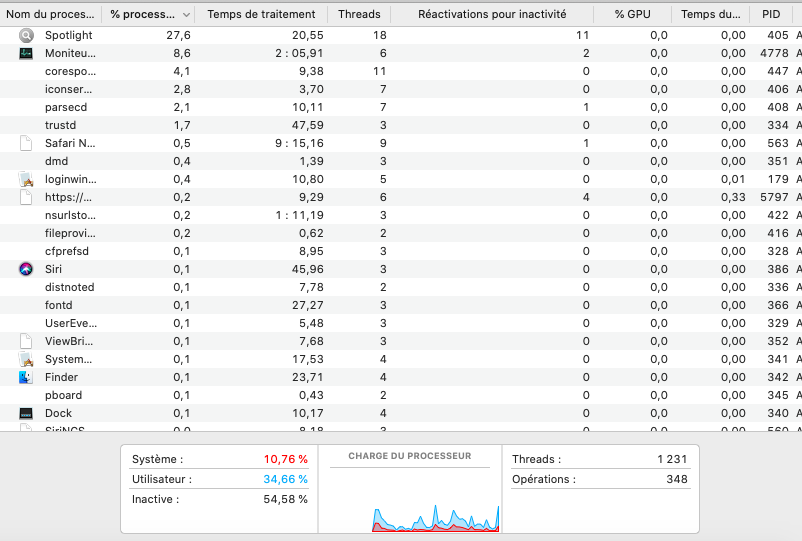Click PID value 5797
Image resolution: width=802 pixels, height=541 pixels.
pyautogui.click(x=774, y=197)
